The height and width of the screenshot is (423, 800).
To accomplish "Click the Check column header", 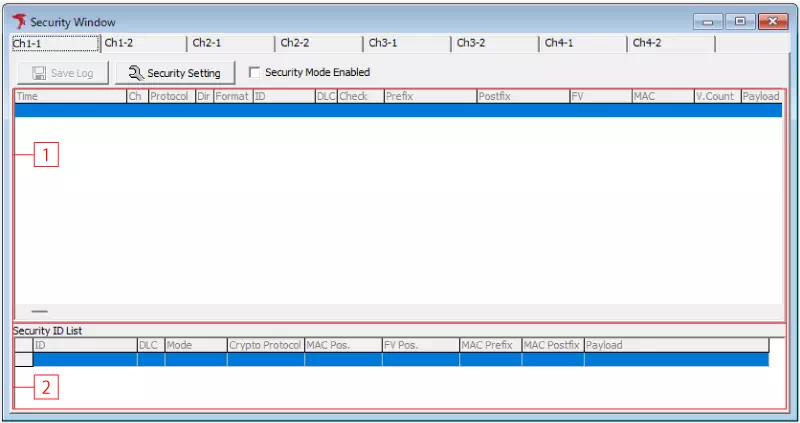I will click(x=361, y=96).
